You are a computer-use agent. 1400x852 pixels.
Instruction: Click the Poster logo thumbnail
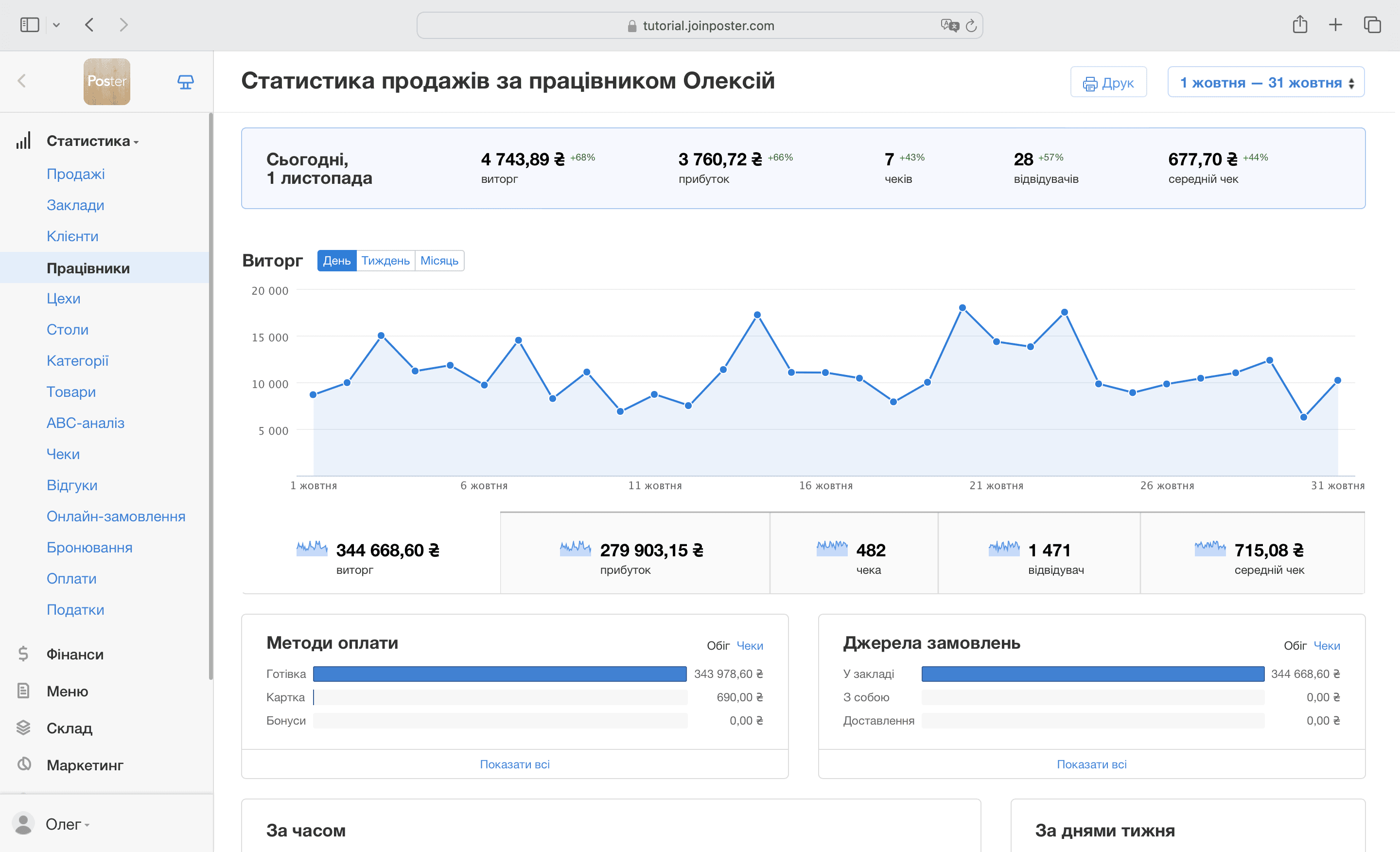pyautogui.click(x=107, y=81)
